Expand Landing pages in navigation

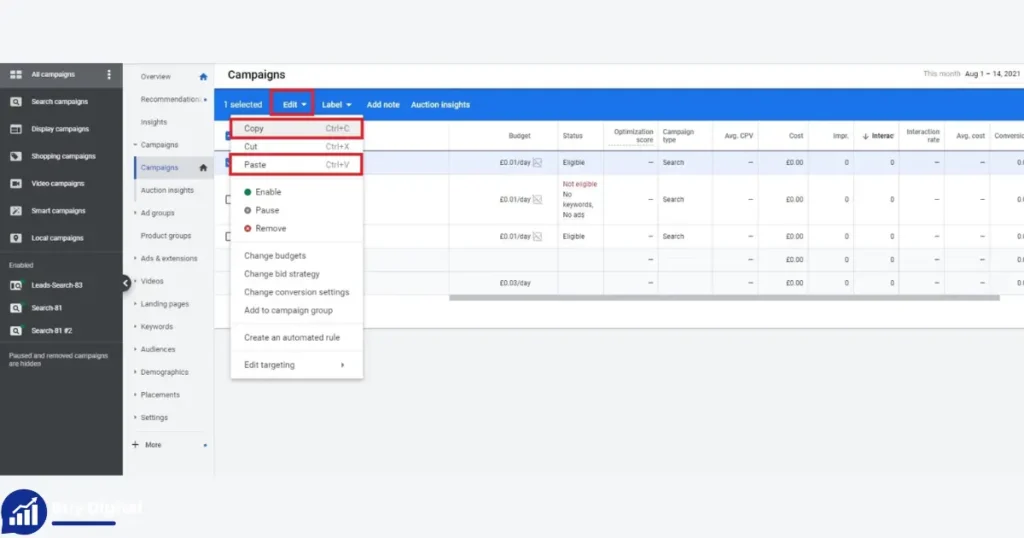tap(135, 304)
